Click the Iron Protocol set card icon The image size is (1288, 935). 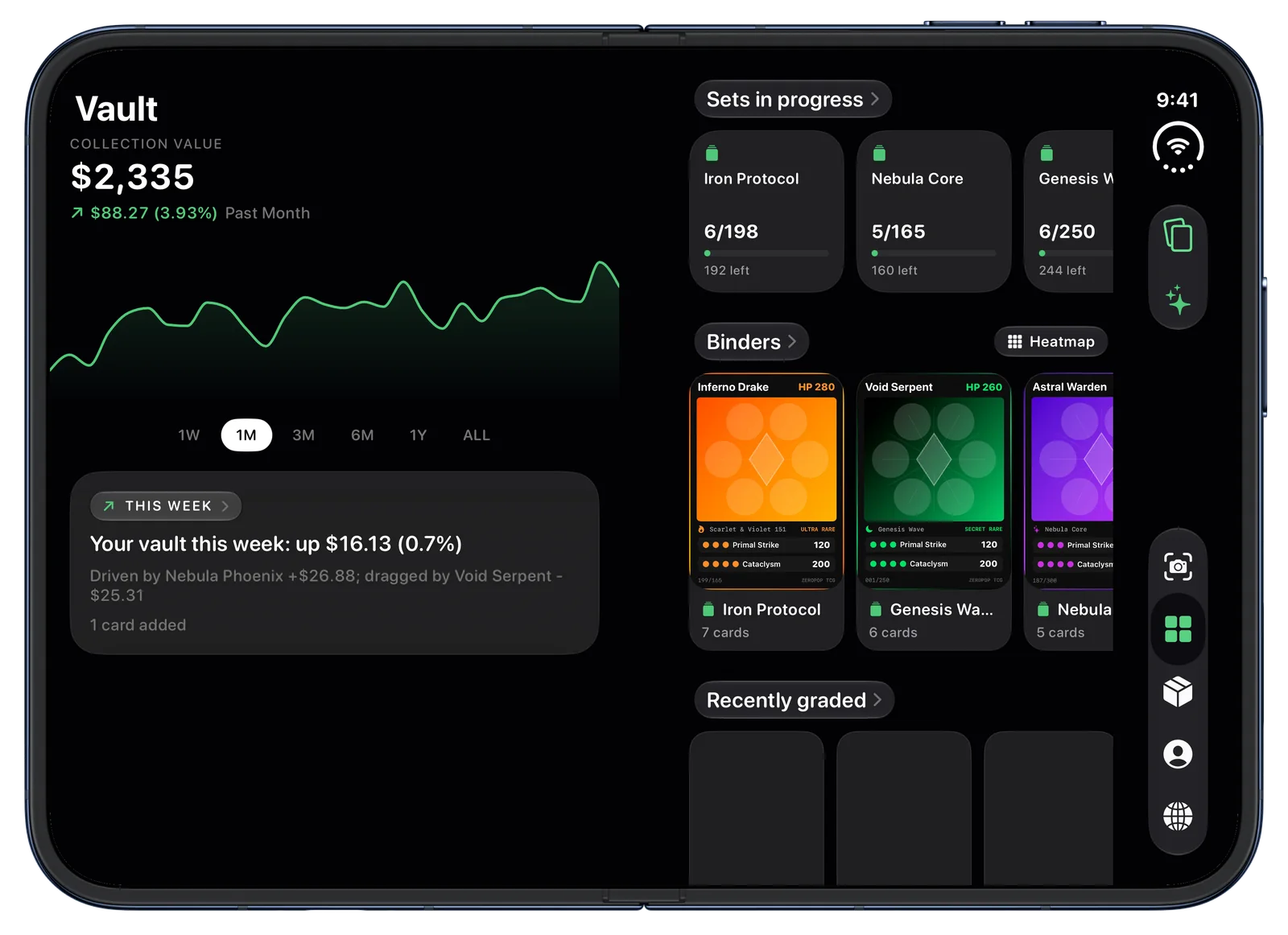pyautogui.click(x=712, y=153)
